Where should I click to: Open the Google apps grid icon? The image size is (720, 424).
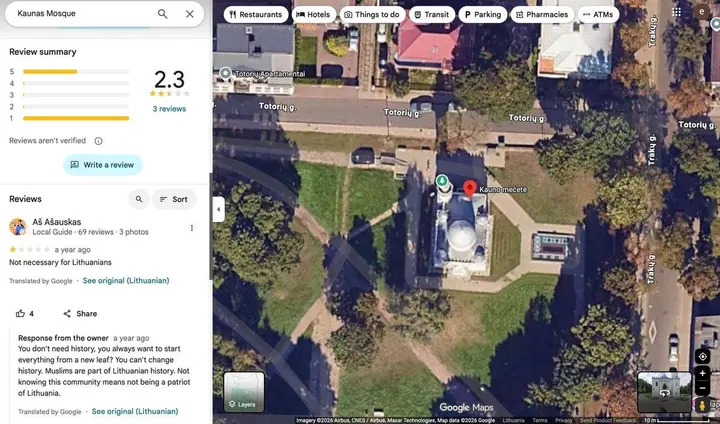(676, 12)
